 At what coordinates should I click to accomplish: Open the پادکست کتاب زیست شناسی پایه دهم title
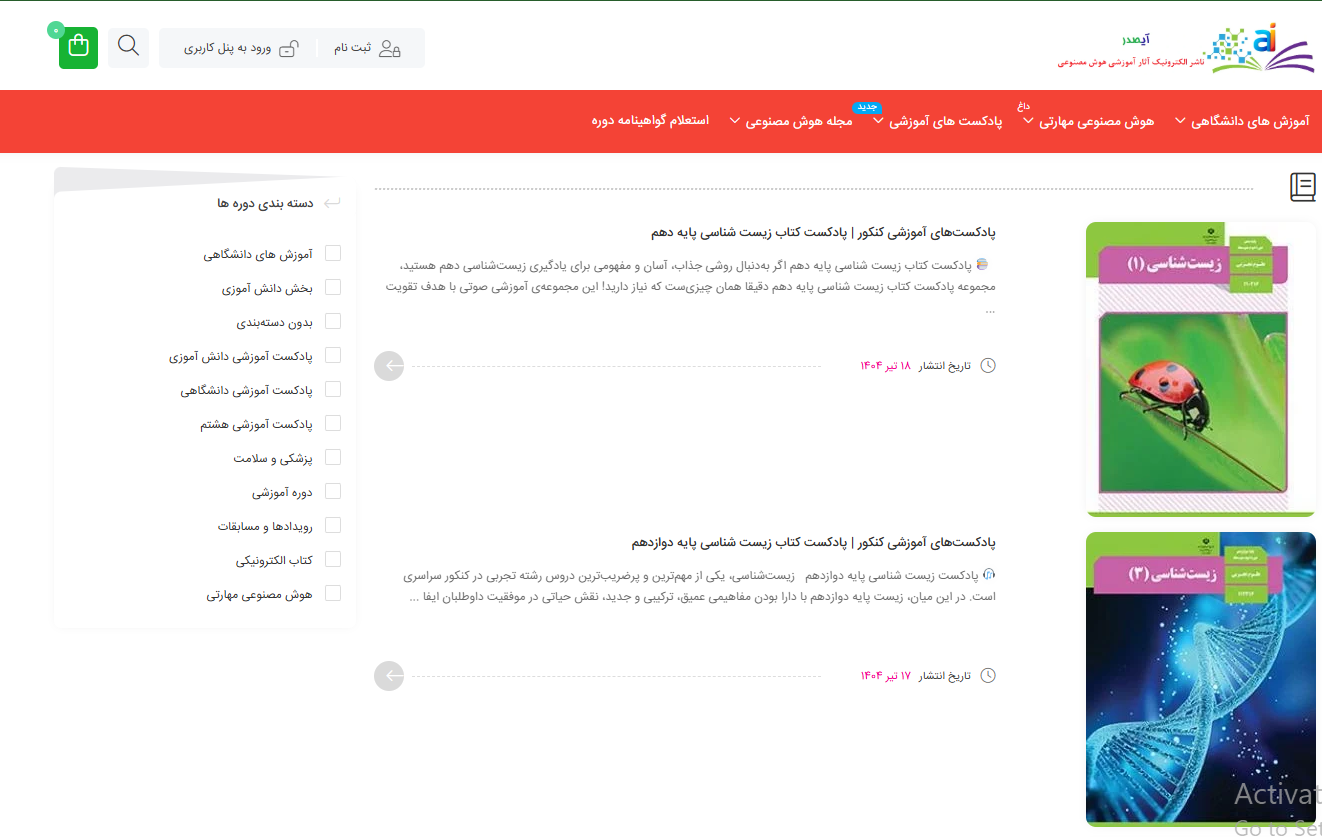(823, 232)
